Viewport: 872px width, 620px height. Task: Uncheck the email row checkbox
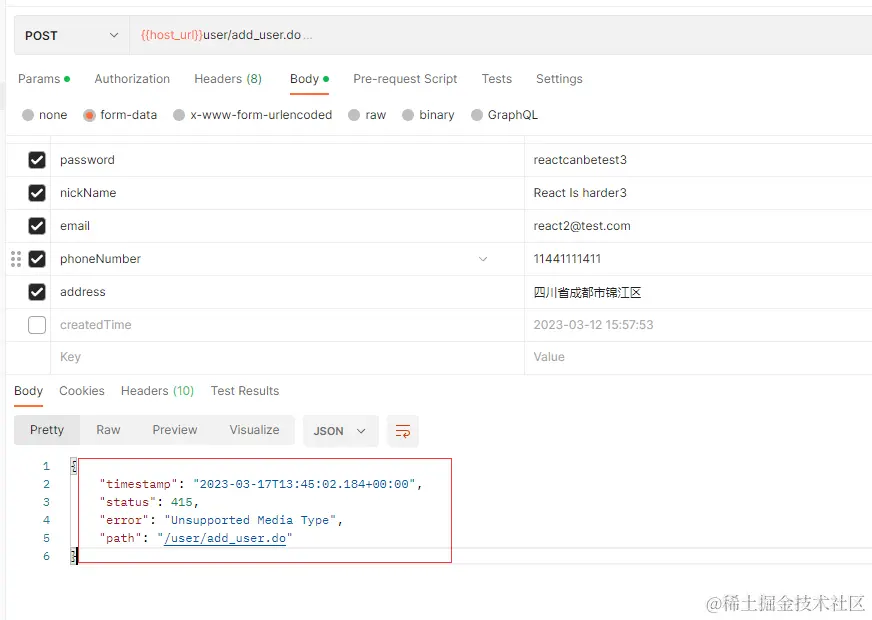coord(37,226)
